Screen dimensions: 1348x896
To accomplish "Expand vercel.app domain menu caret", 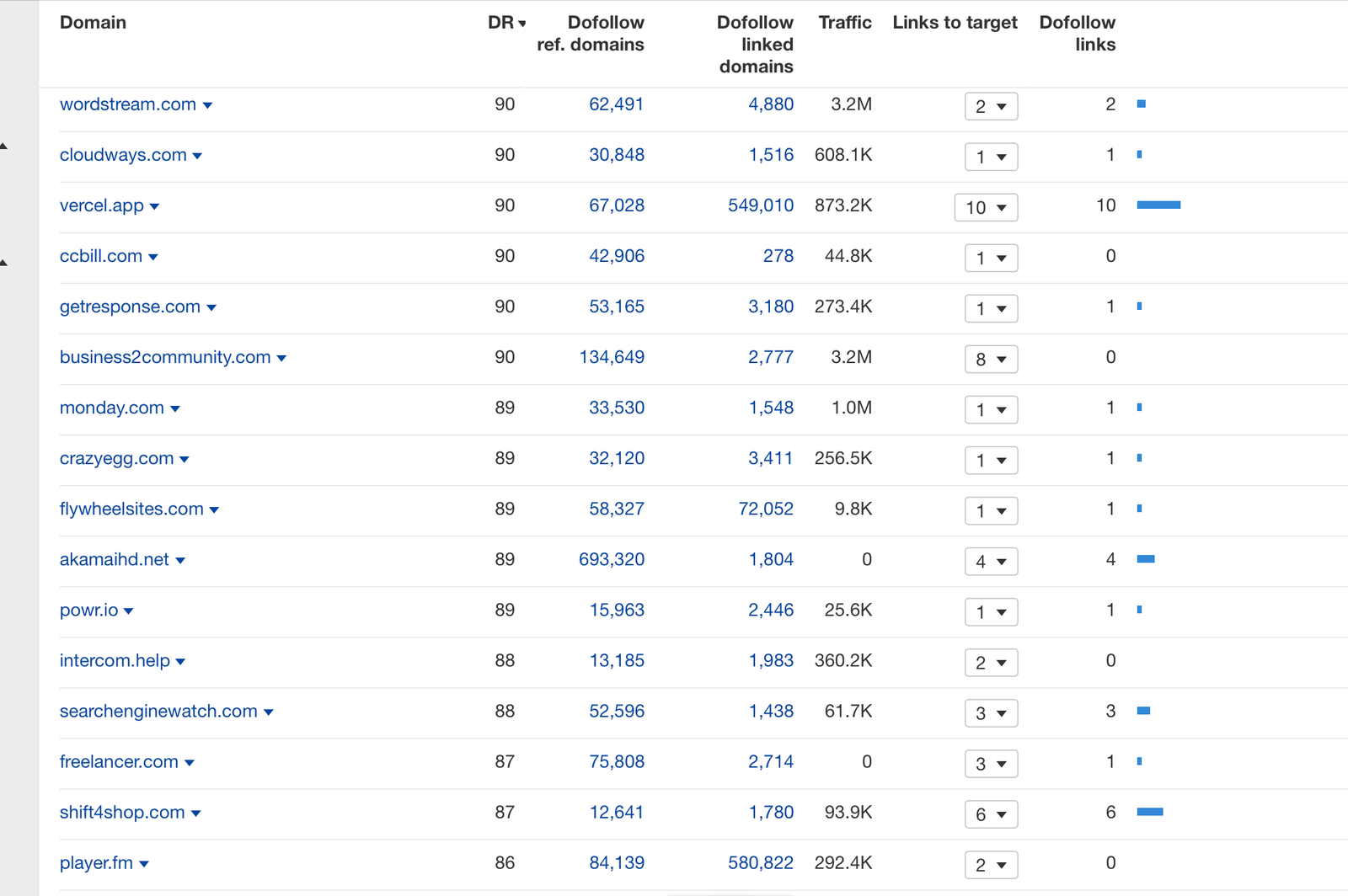I will point(154,206).
